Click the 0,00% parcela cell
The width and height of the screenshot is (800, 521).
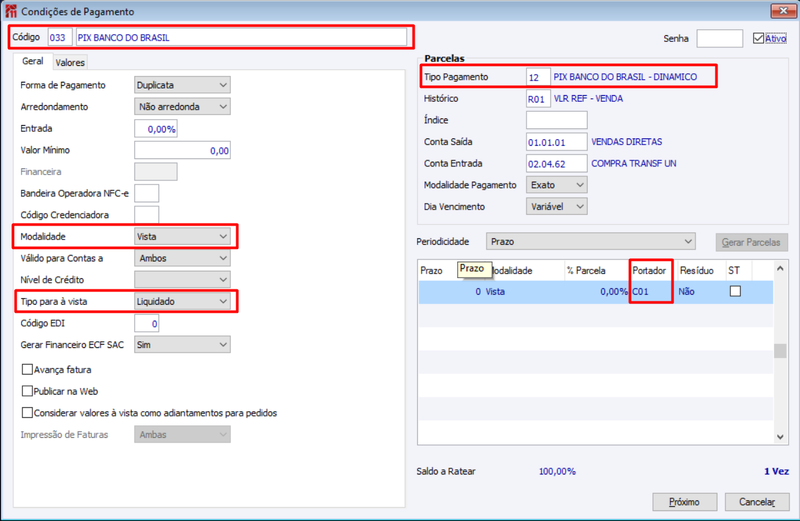(x=597, y=292)
